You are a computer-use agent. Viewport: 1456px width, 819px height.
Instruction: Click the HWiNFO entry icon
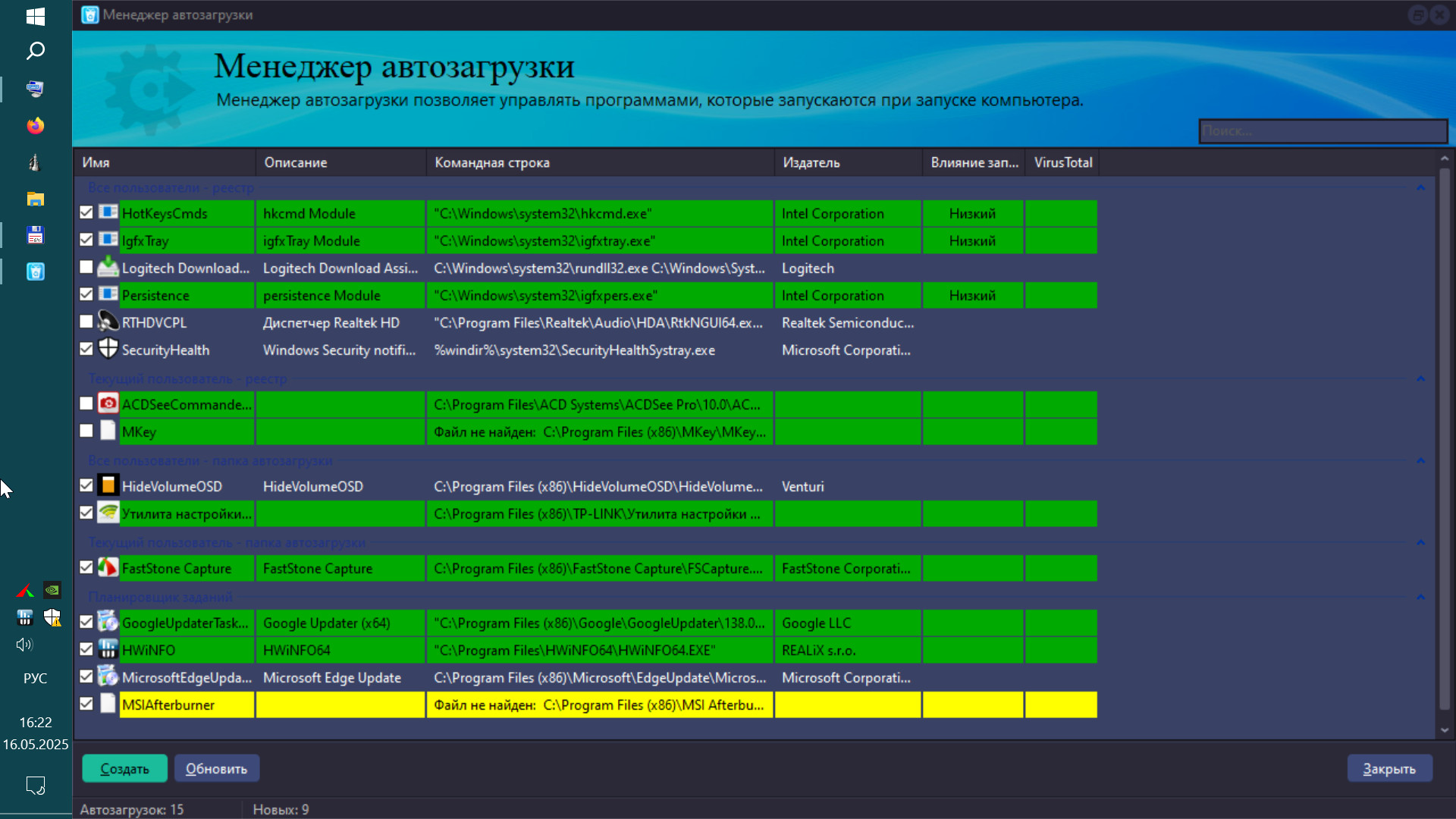(x=108, y=650)
